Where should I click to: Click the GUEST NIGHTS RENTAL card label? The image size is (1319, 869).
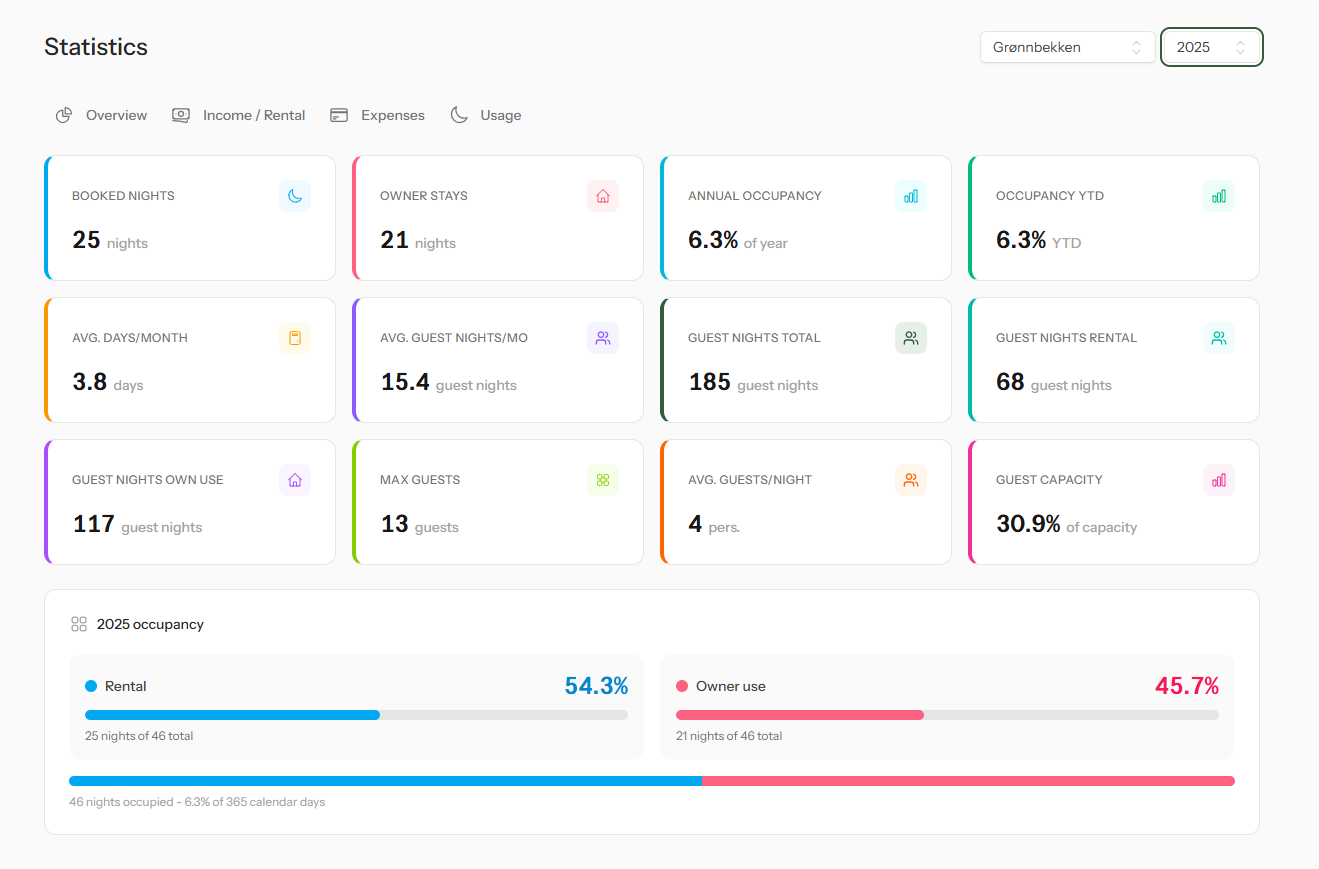coord(1066,338)
